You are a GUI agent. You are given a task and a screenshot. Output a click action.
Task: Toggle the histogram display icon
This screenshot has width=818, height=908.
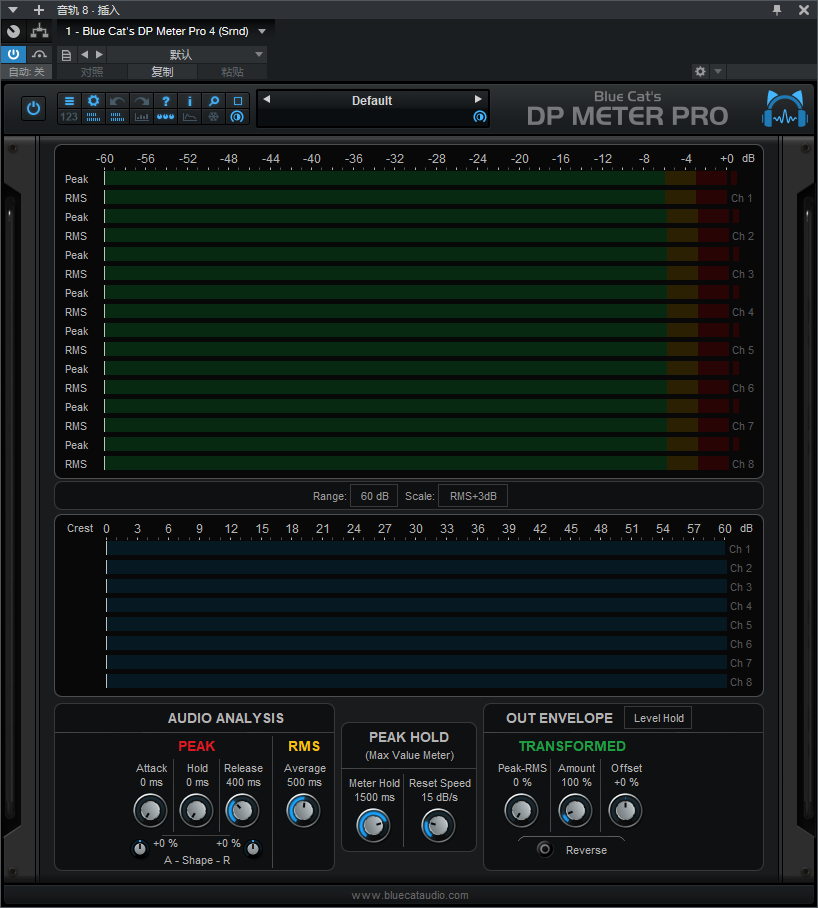pyautogui.click(x=141, y=117)
